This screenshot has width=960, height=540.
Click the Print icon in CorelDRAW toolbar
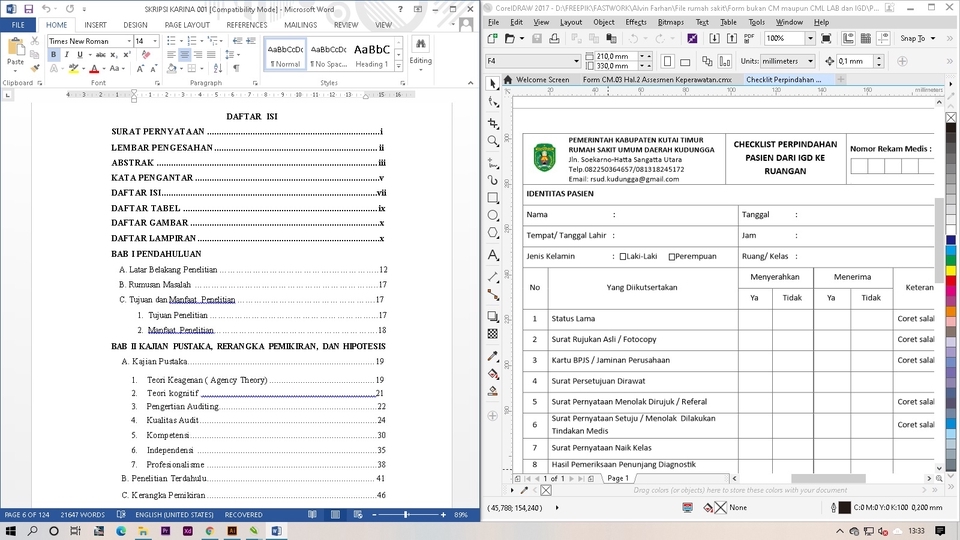pyautogui.click(x=554, y=39)
